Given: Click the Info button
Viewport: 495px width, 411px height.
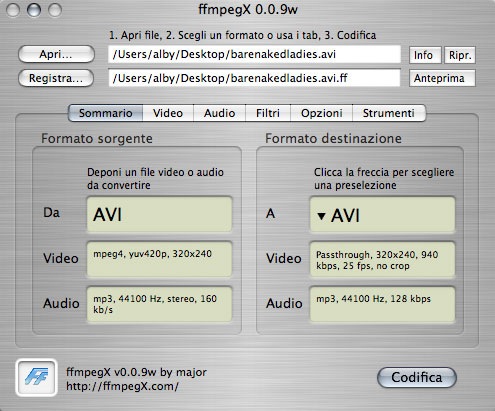Looking at the screenshot, I should tap(425, 55).
